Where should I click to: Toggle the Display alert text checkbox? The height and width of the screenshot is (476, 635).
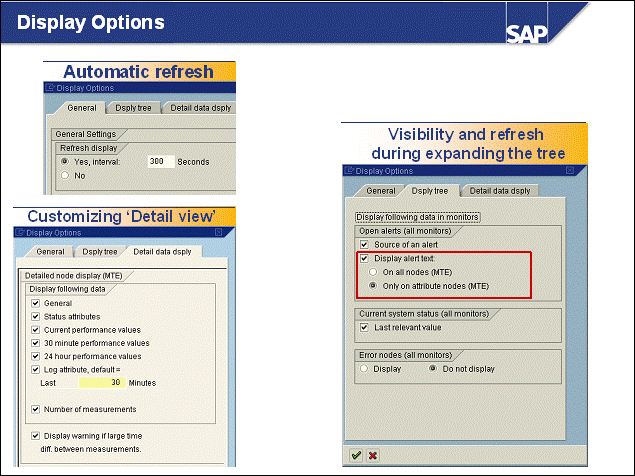pyautogui.click(x=364, y=258)
